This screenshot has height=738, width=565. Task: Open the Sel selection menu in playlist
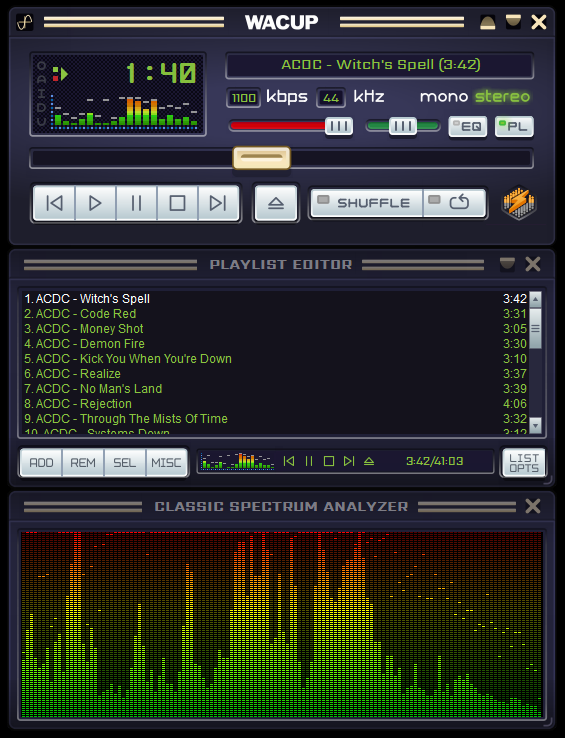(125, 463)
